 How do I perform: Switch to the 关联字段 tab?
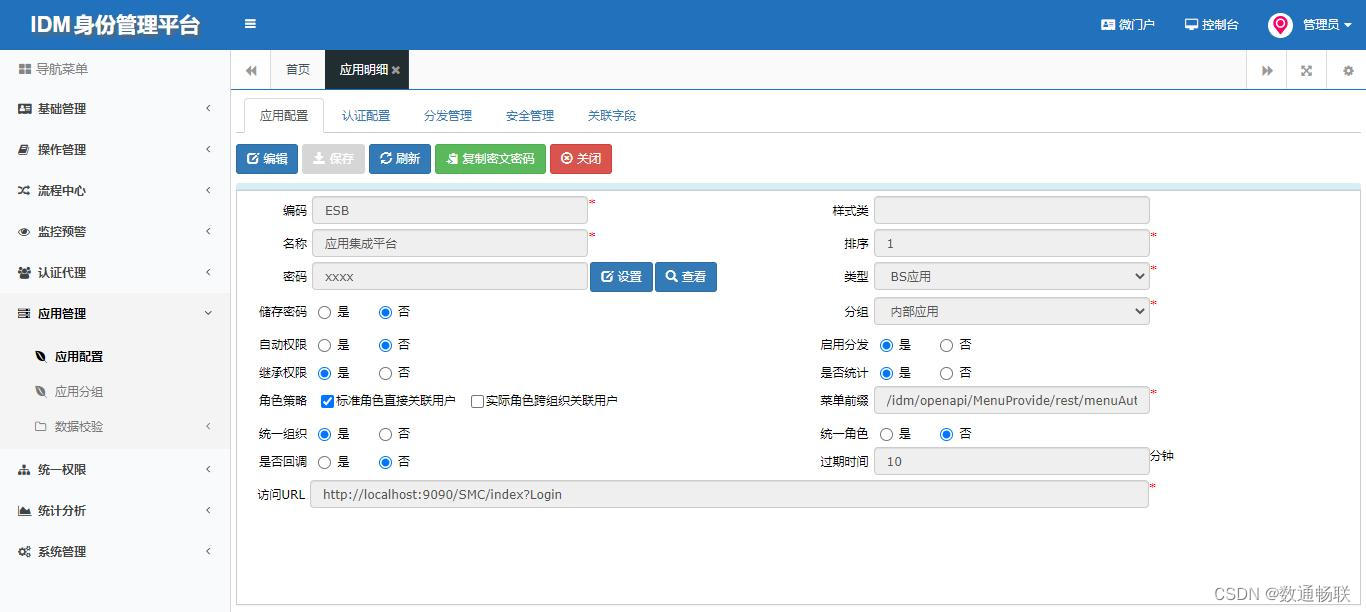(x=612, y=115)
